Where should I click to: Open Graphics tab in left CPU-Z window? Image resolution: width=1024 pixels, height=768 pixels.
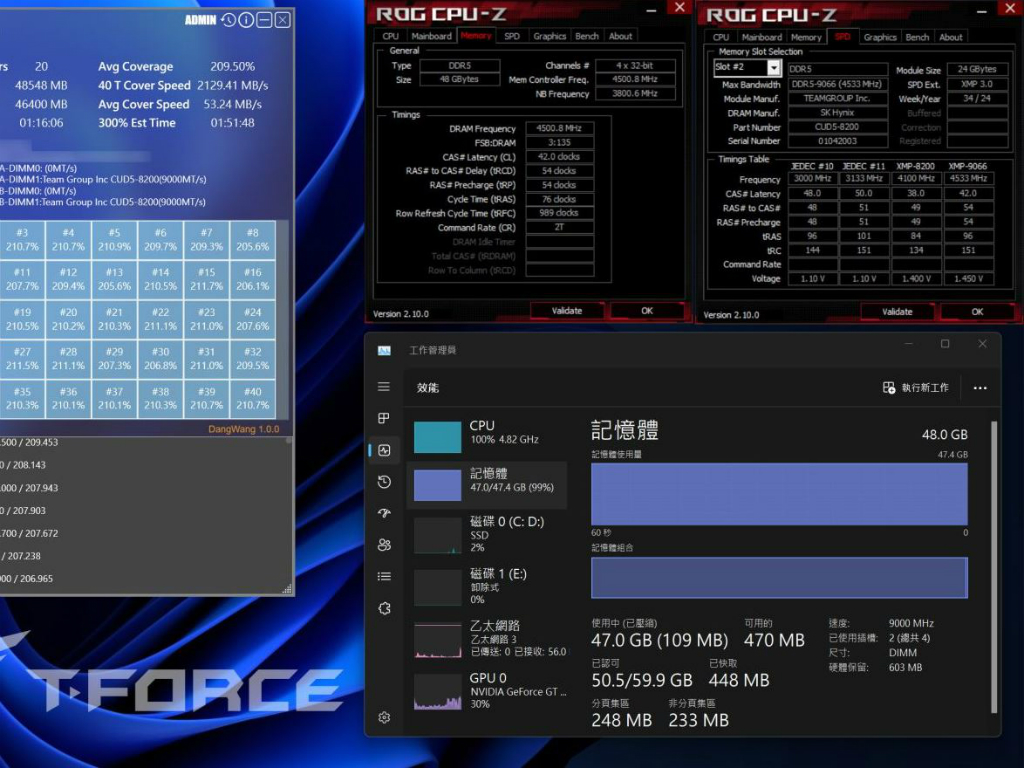tap(549, 37)
